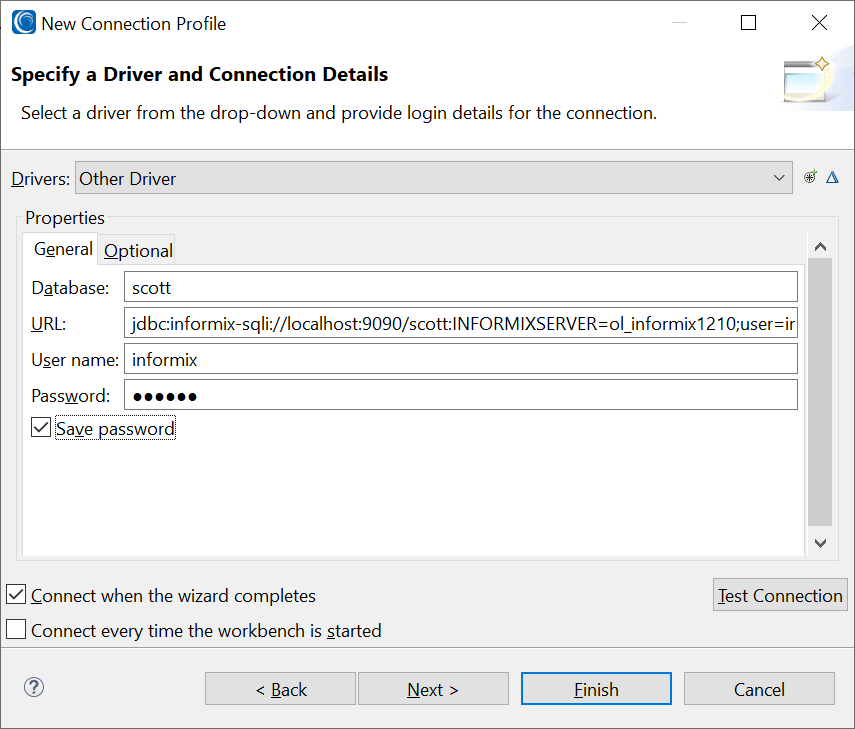Click the properties scrollbar up arrow

[820, 247]
